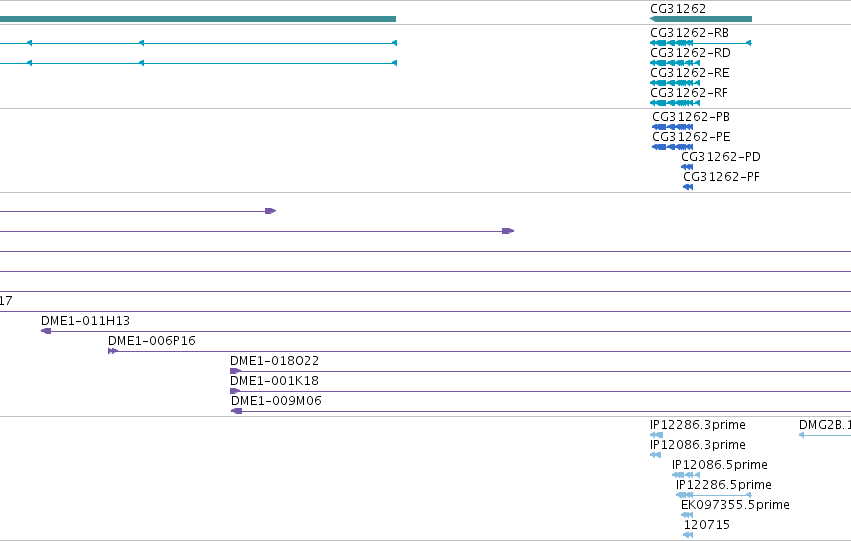Click the 120715 feature glyph

point(688,535)
